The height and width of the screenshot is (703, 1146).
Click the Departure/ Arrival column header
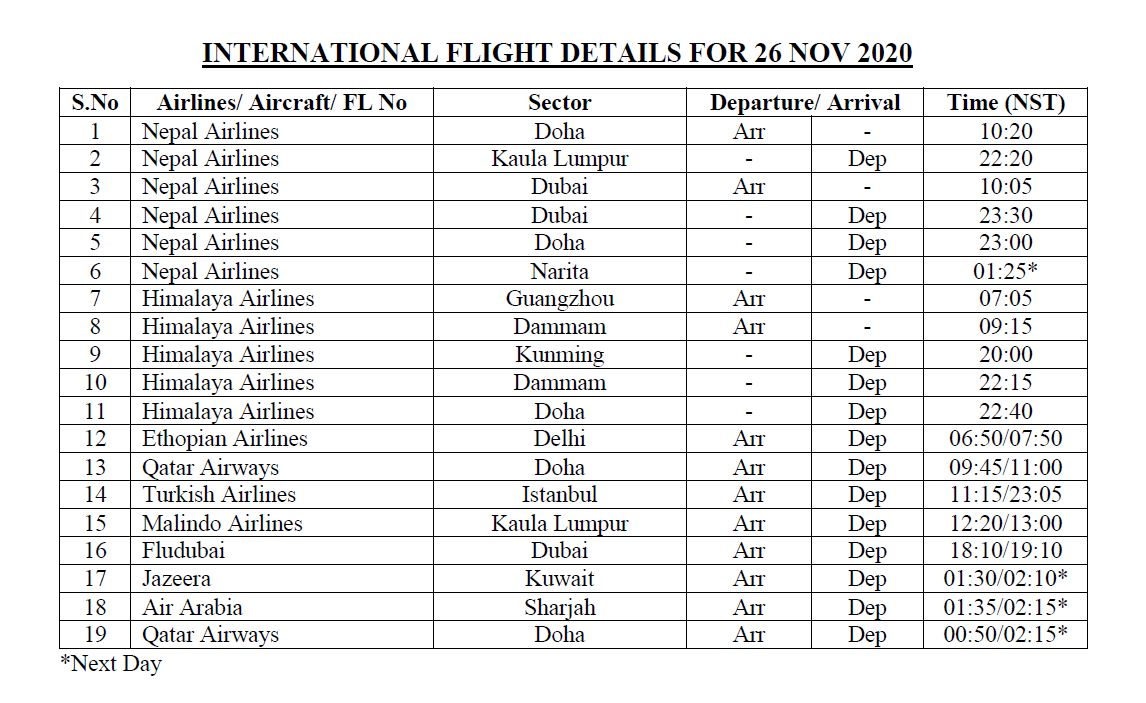[804, 102]
